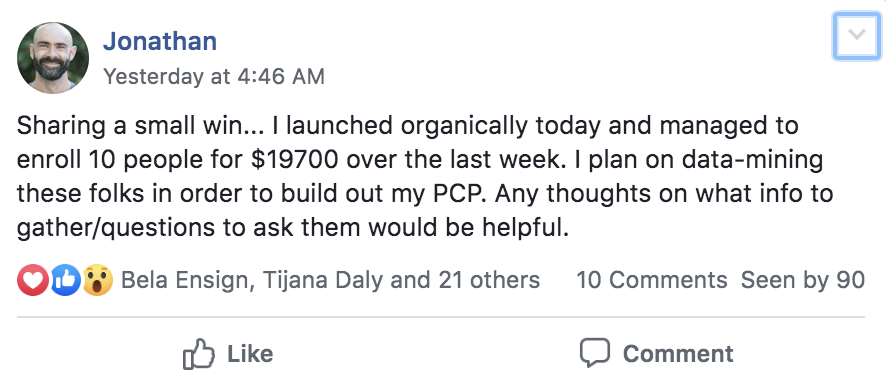This screenshot has height=385, width=886.
Task: Click Jonathan's profile photo
Action: click(x=53, y=58)
